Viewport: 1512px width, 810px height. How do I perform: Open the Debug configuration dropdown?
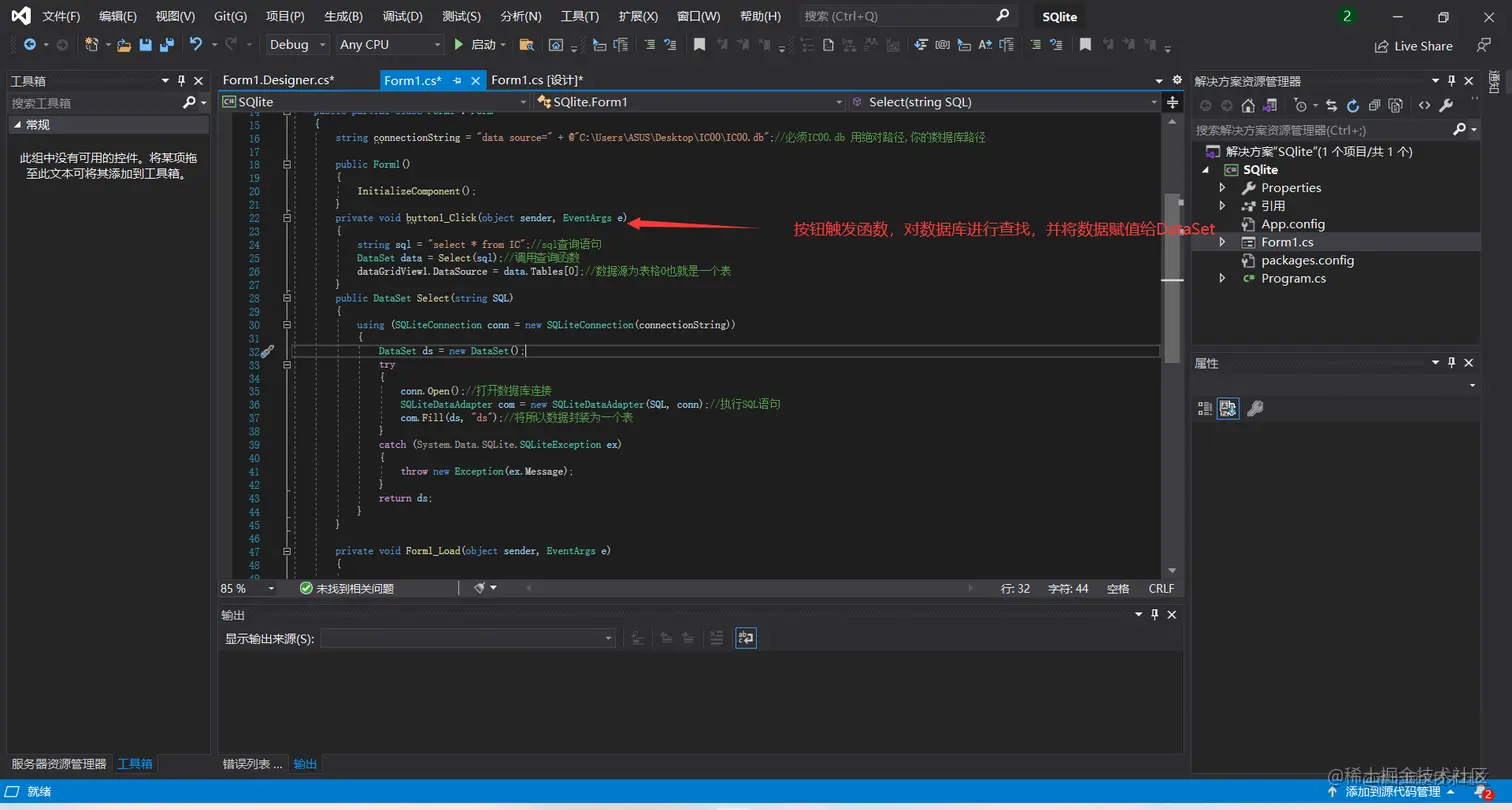297,45
